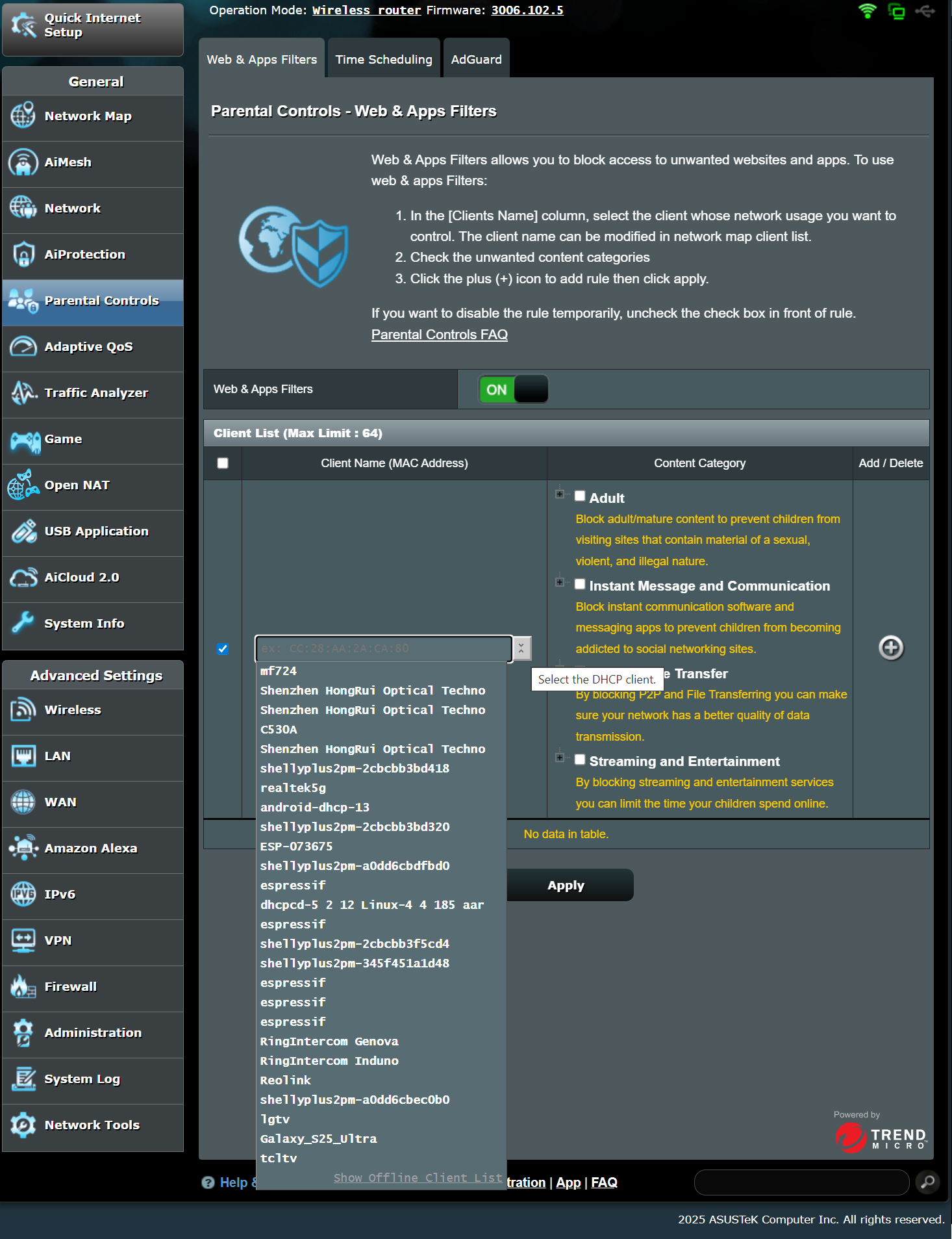The height and width of the screenshot is (1239, 952).
Task: Open the Amazon Alexa icon
Action: click(x=23, y=849)
